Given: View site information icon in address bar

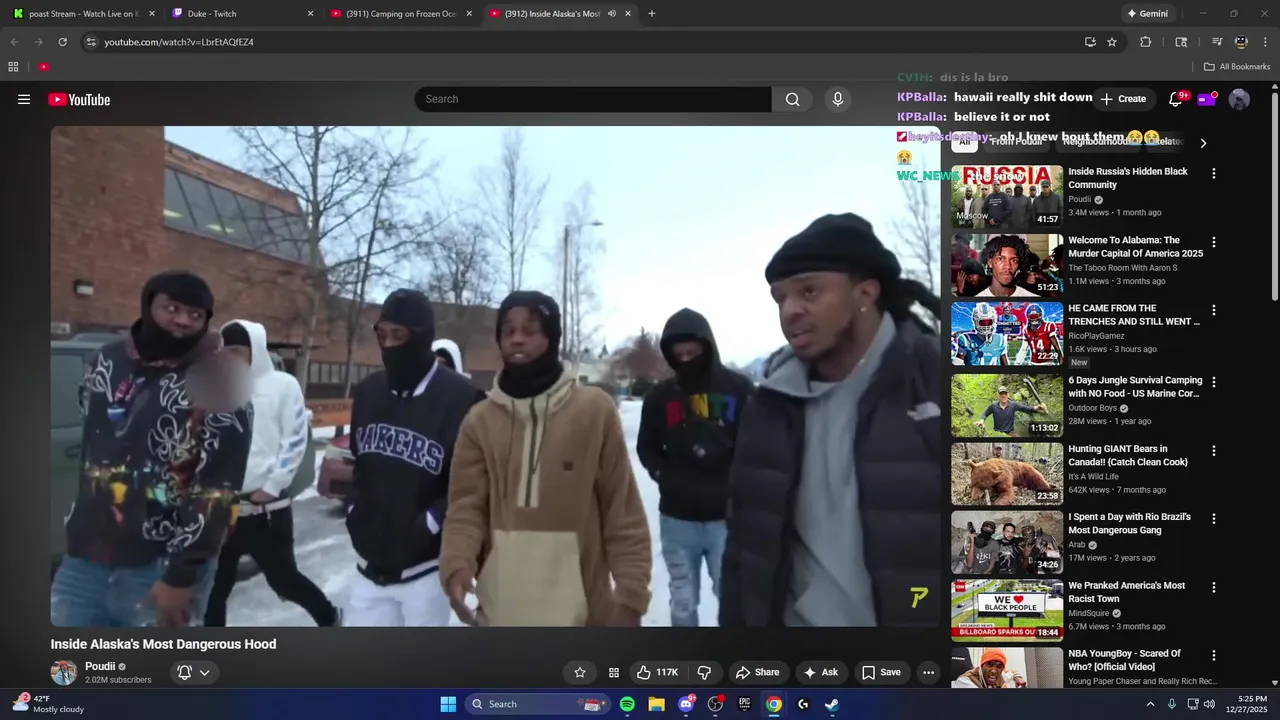Looking at the screenshot, I should [91, 42].
